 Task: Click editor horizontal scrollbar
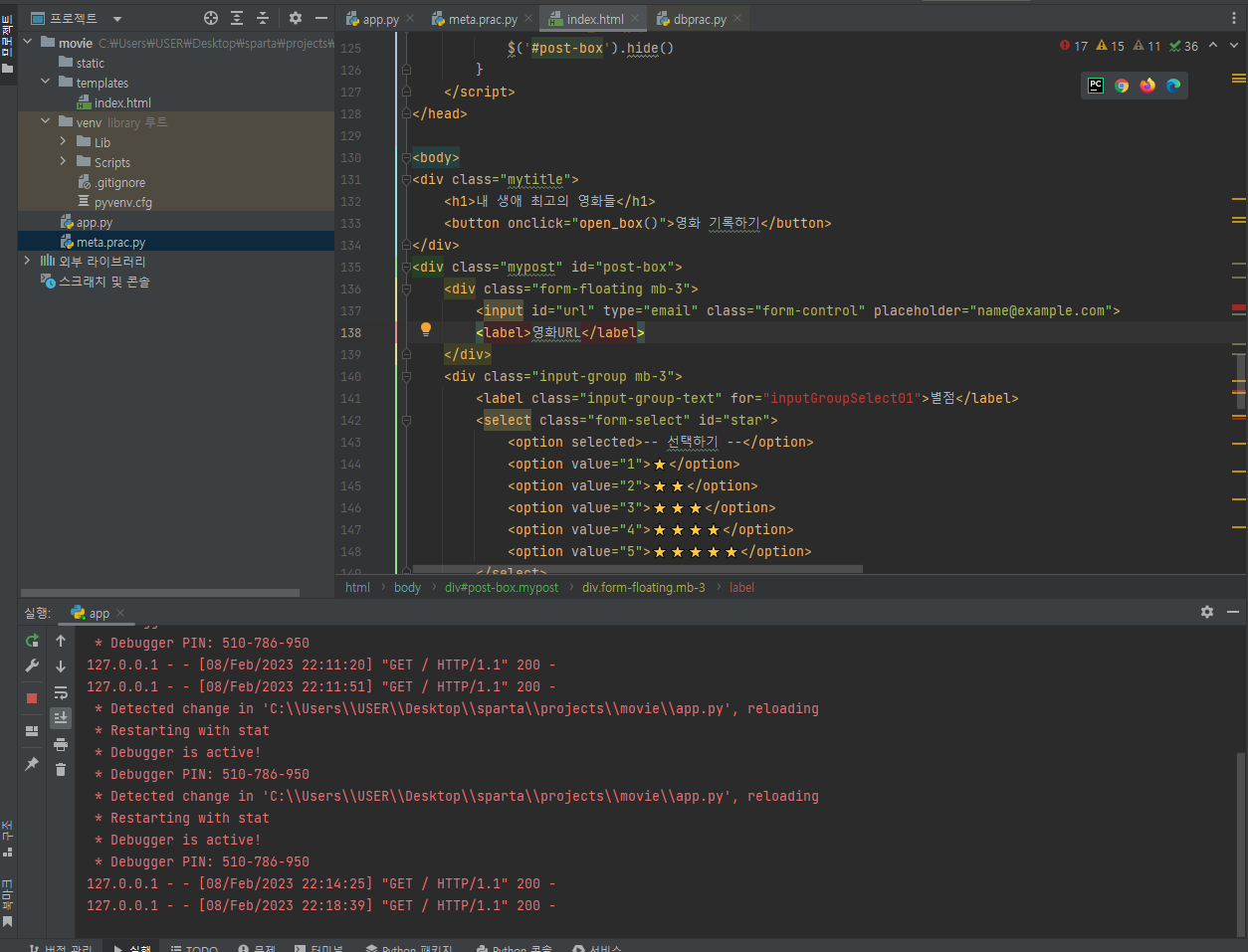[637, 569]
